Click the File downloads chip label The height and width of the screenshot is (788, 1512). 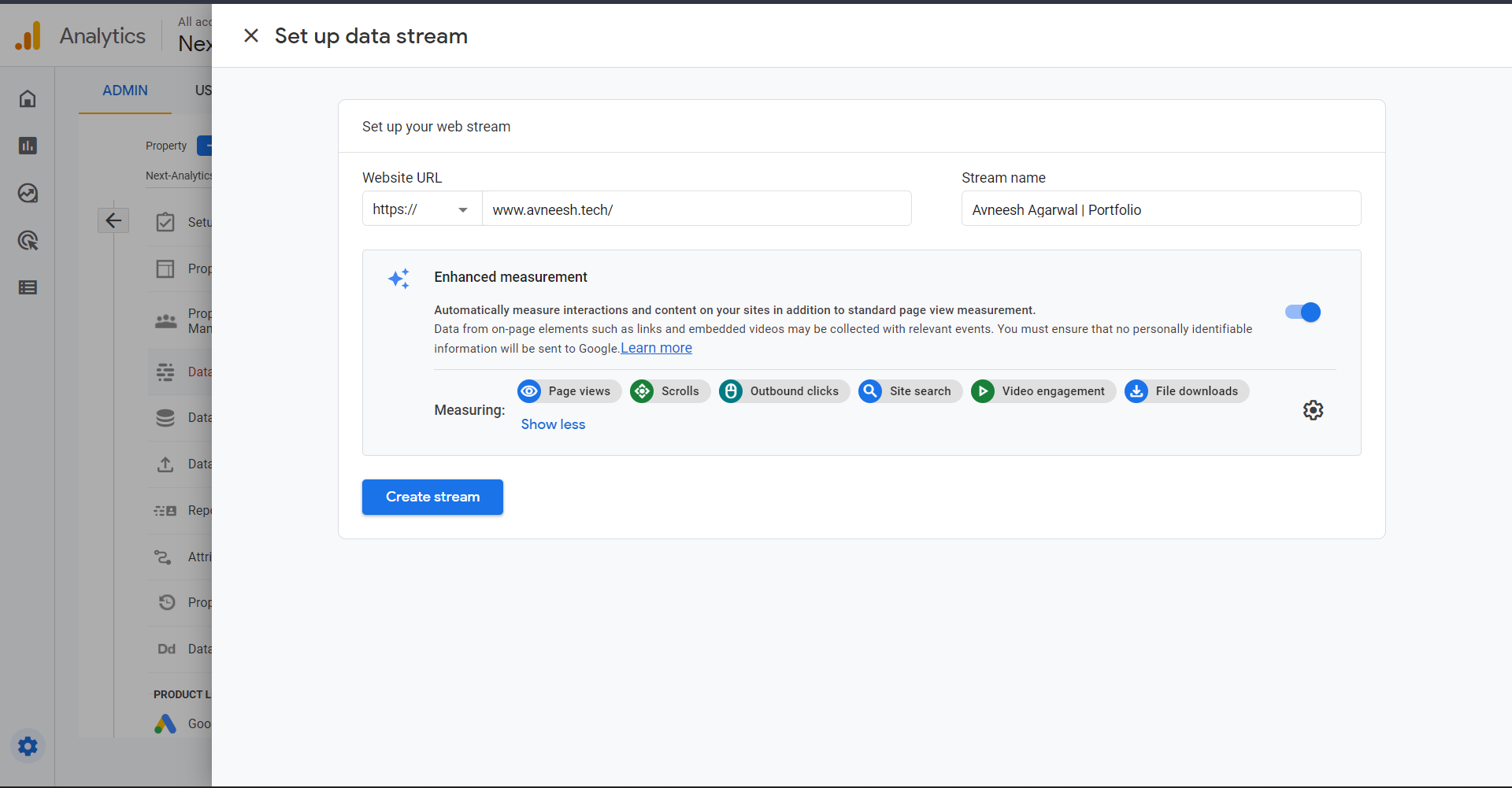[1197, 391]
